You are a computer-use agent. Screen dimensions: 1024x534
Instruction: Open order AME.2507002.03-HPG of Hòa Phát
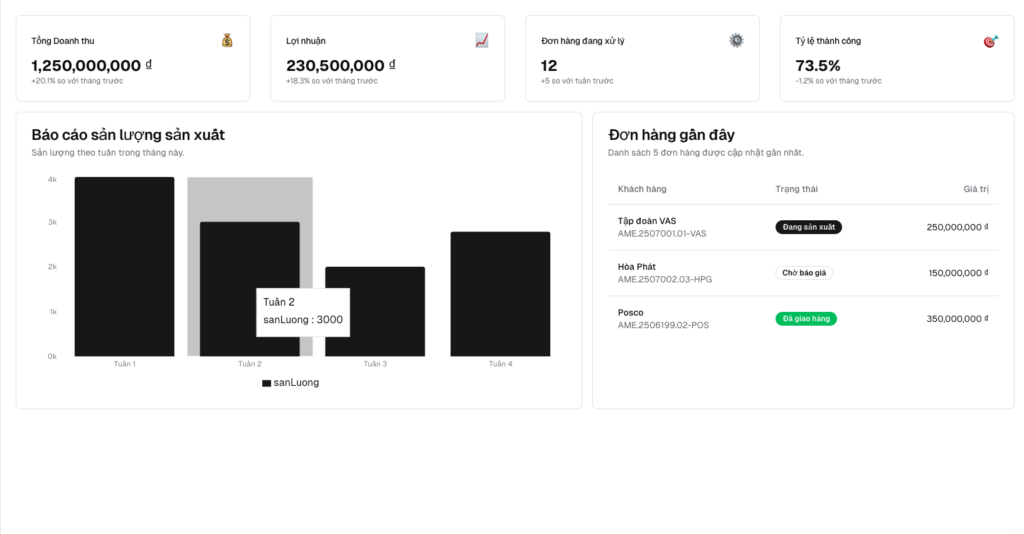[803, 273]
